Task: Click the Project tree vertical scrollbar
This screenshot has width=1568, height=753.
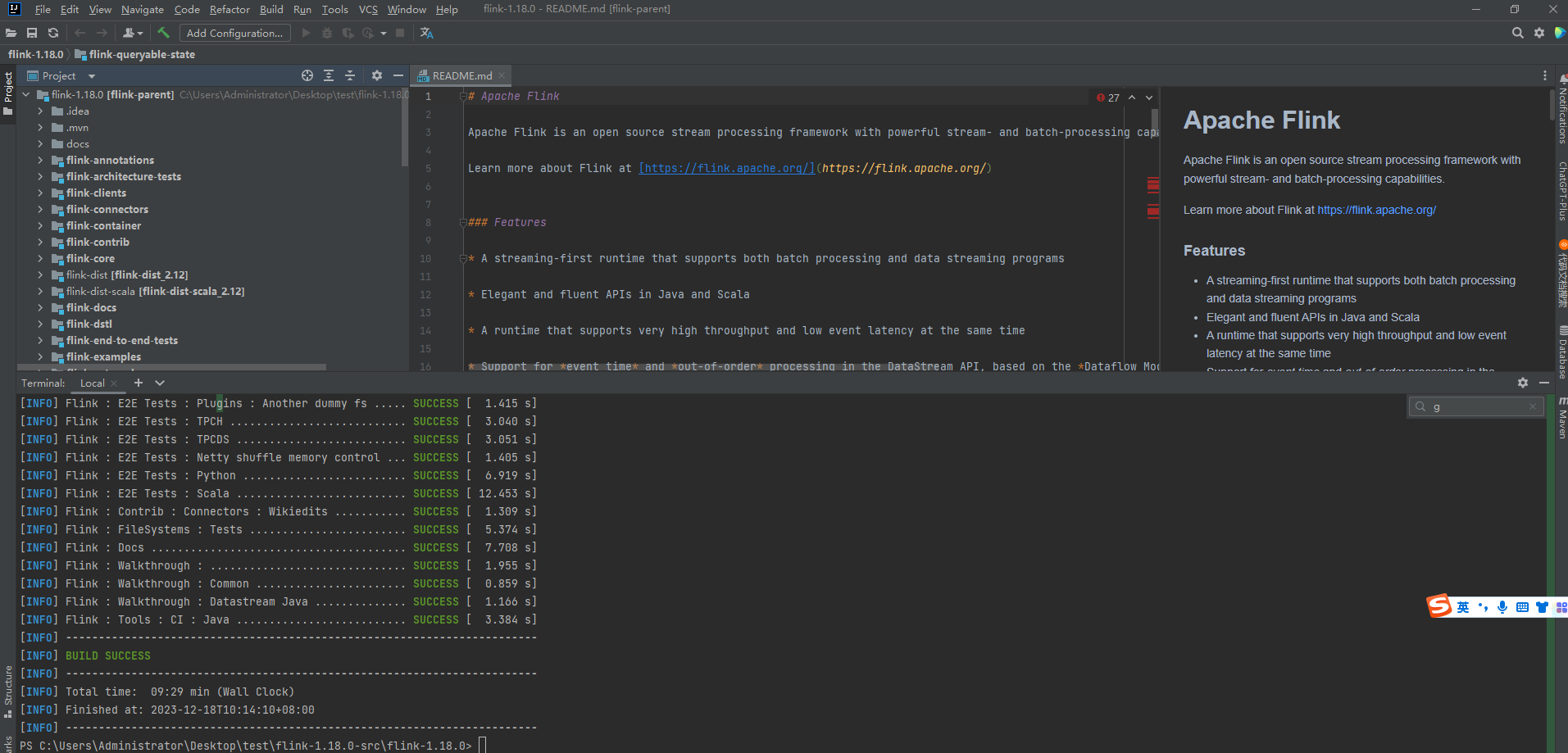Action: (405, 128)
